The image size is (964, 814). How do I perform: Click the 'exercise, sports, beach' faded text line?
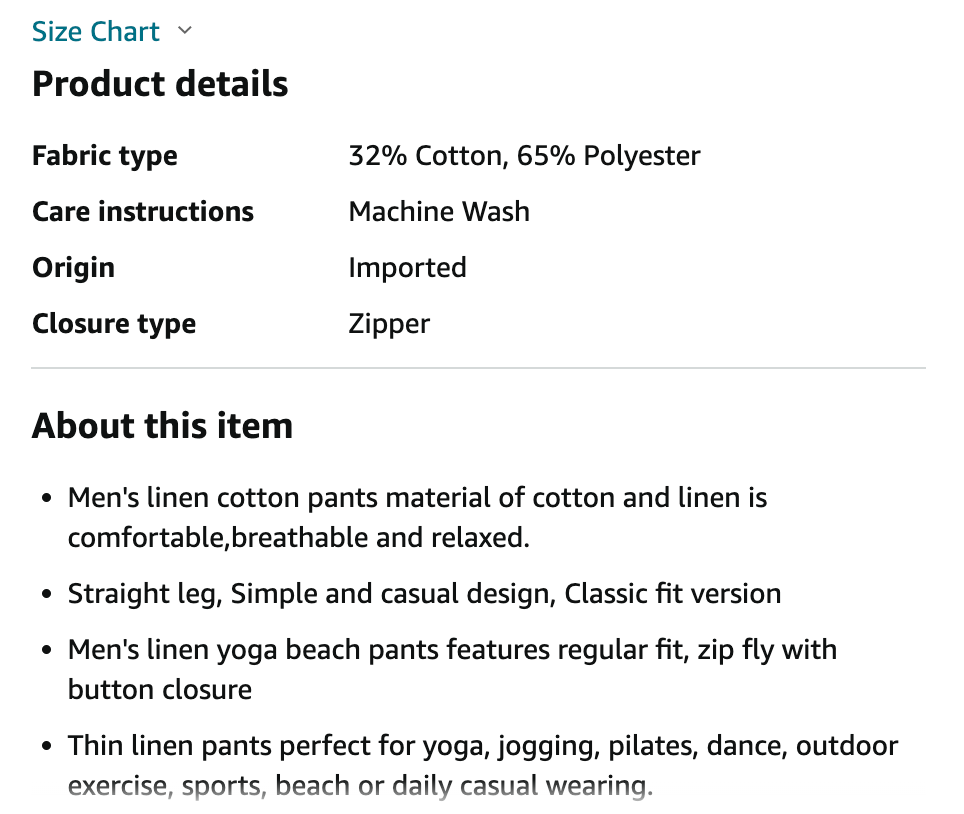pos(360,785)
